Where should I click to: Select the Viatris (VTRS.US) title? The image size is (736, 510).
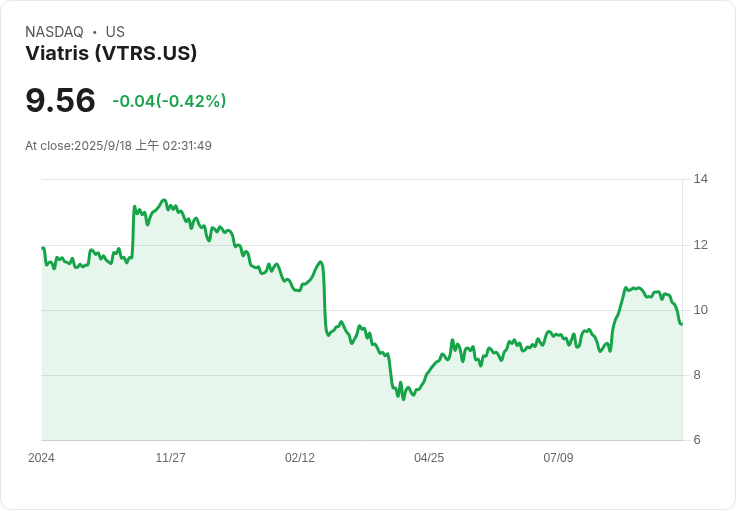point(111,54)
